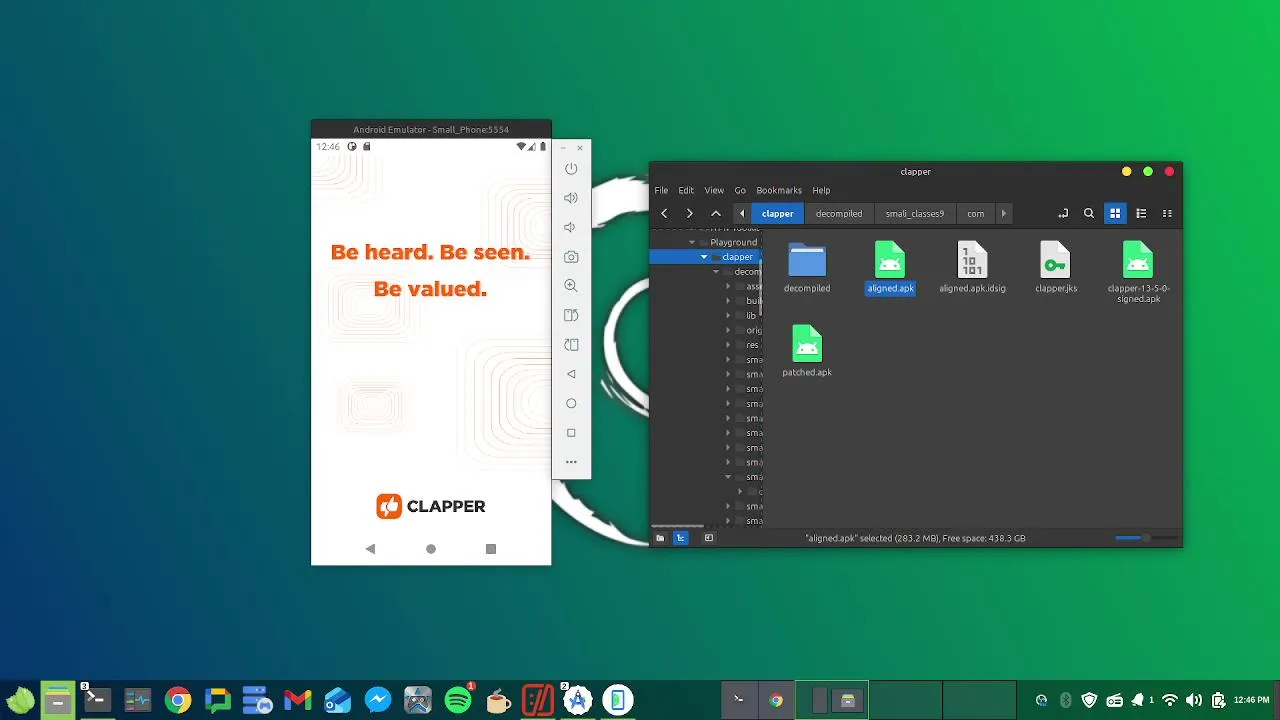Go up to parent folder

716,213
